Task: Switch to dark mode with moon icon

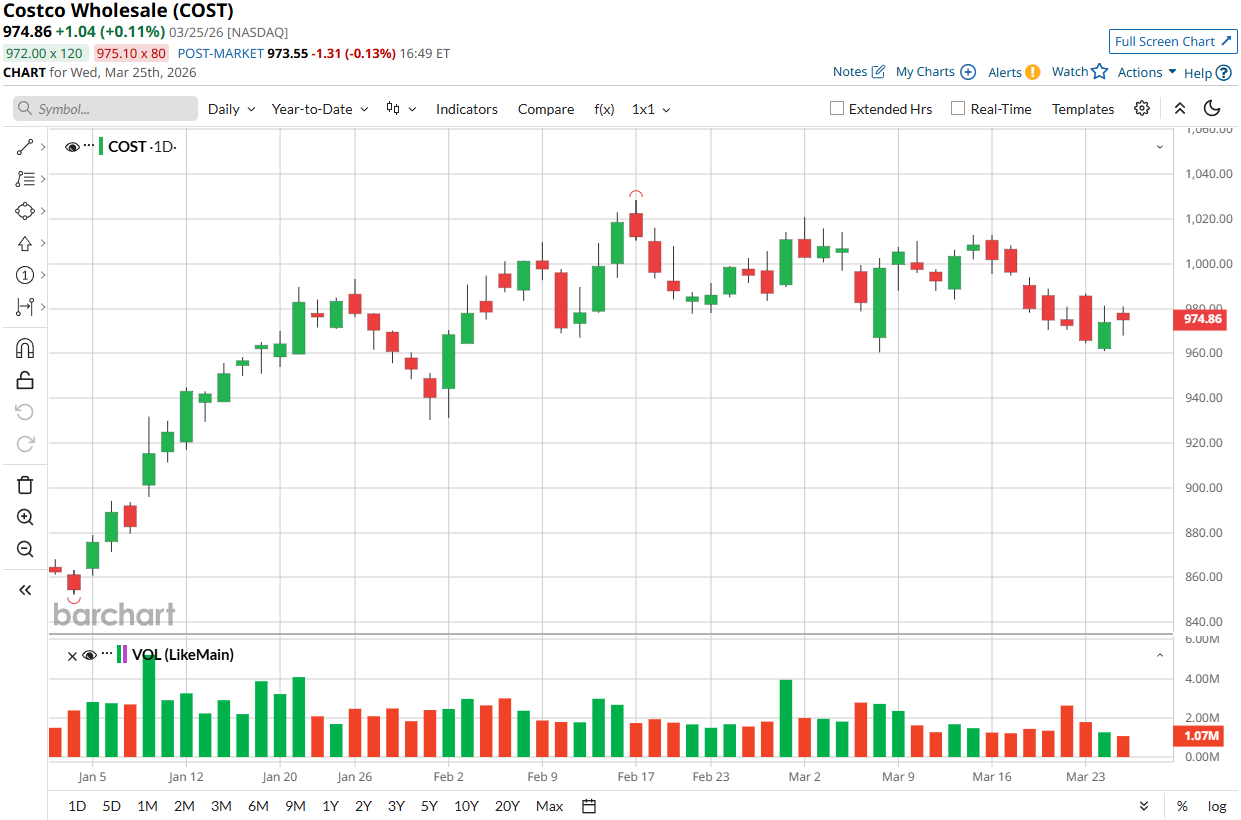Action: pyautogui.click(x=1212, y=109)
